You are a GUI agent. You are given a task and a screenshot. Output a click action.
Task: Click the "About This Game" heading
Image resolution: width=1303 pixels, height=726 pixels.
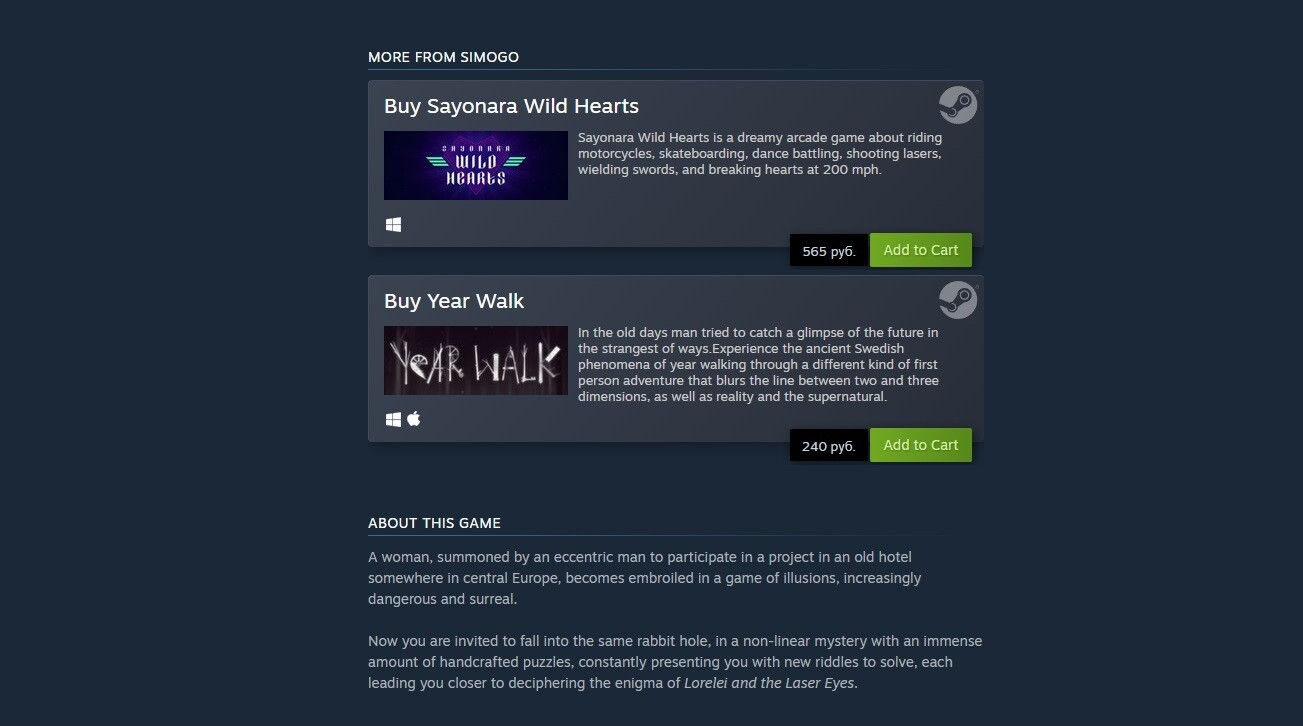tap(434, 523)
